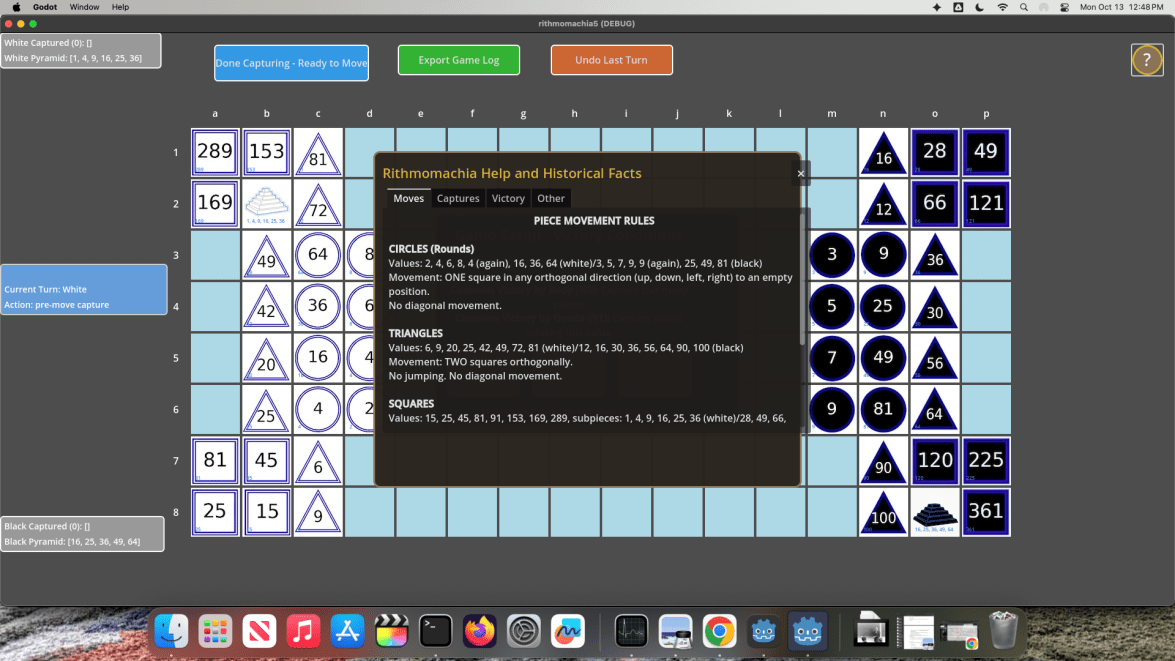This screenshot has height=661, width=1175.
Task: Switch to the Other tab
Action: coord(551,198)
